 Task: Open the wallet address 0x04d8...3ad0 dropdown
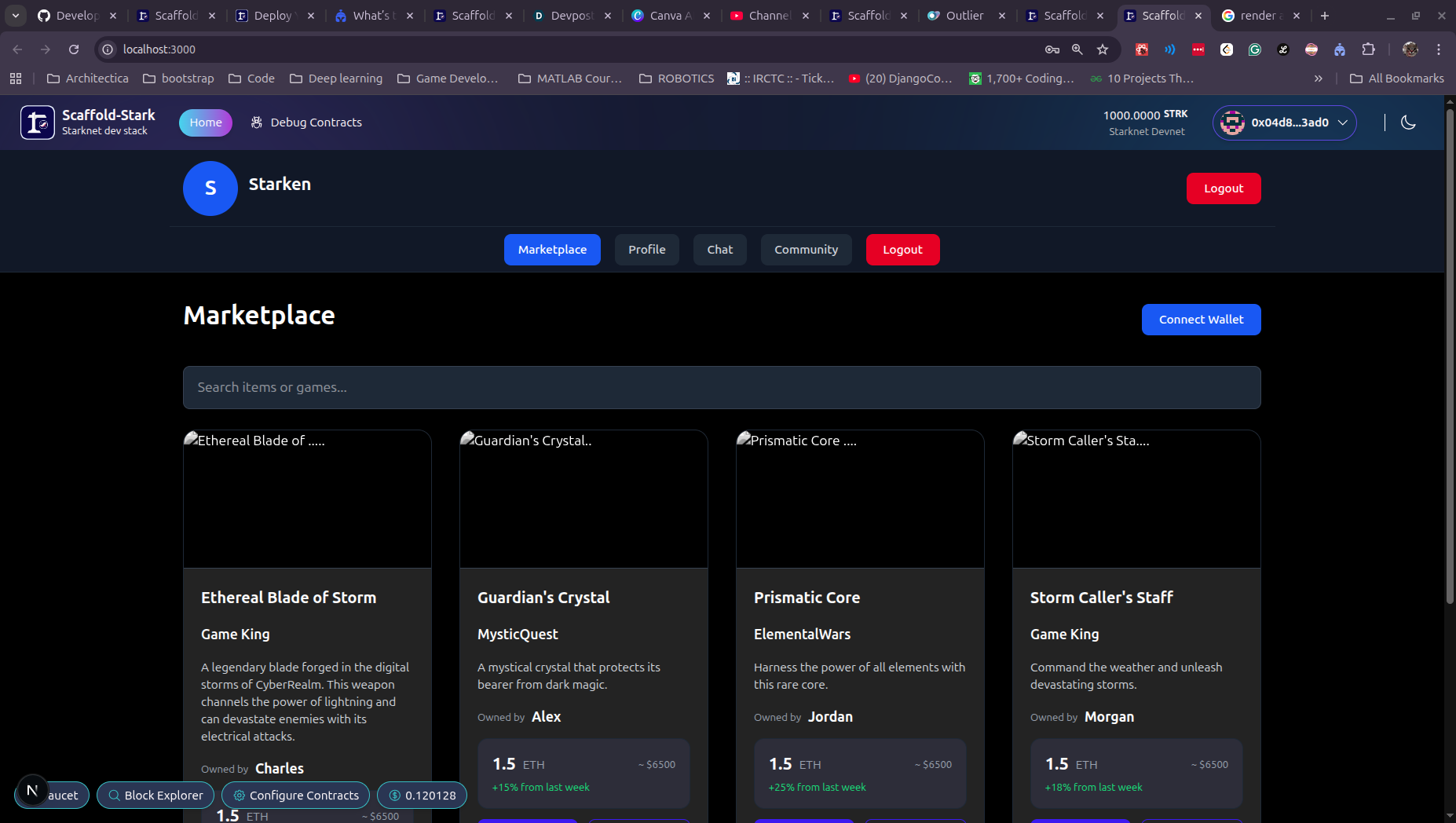1284,123
